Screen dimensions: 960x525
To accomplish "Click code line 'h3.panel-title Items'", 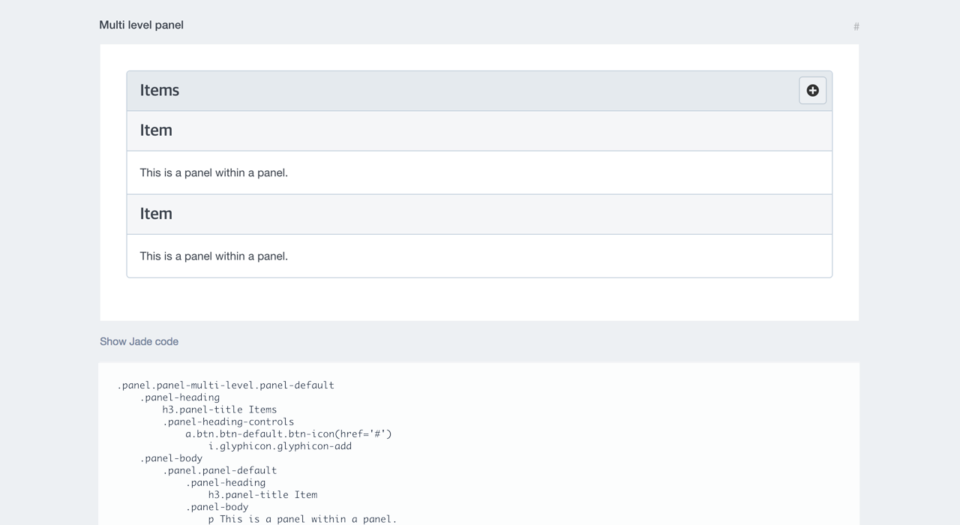I will (x=219, y=409).
